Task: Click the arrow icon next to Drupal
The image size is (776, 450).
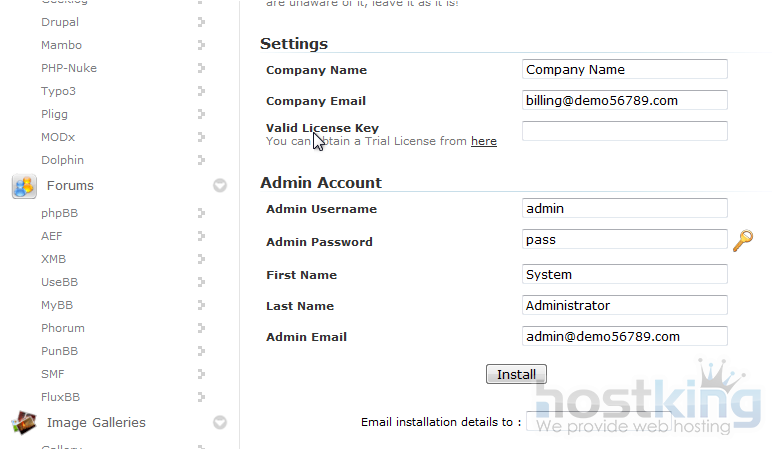Action: [201, 22]
